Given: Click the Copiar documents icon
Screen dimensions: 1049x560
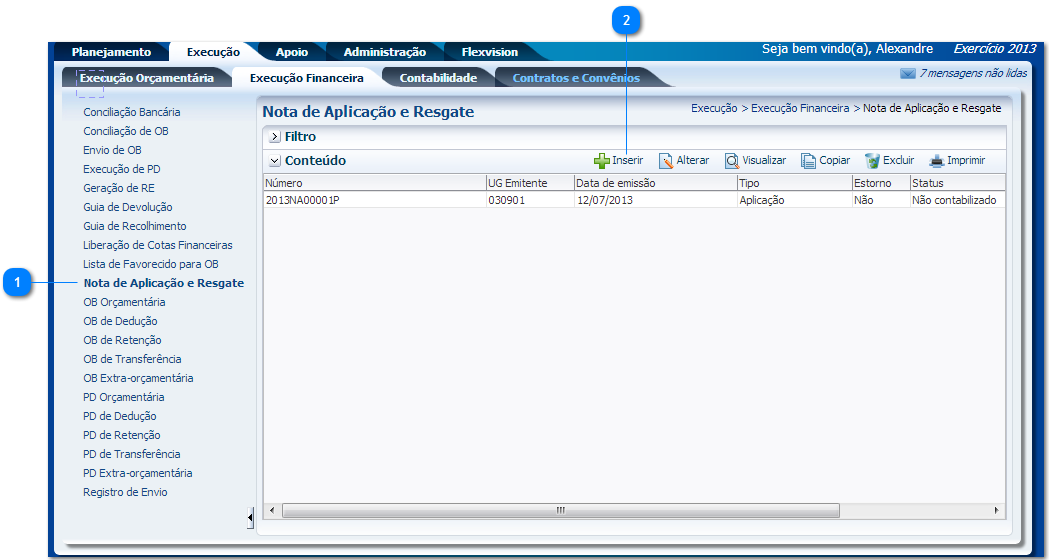Looking at the screenshot, I should pos(809,161).
